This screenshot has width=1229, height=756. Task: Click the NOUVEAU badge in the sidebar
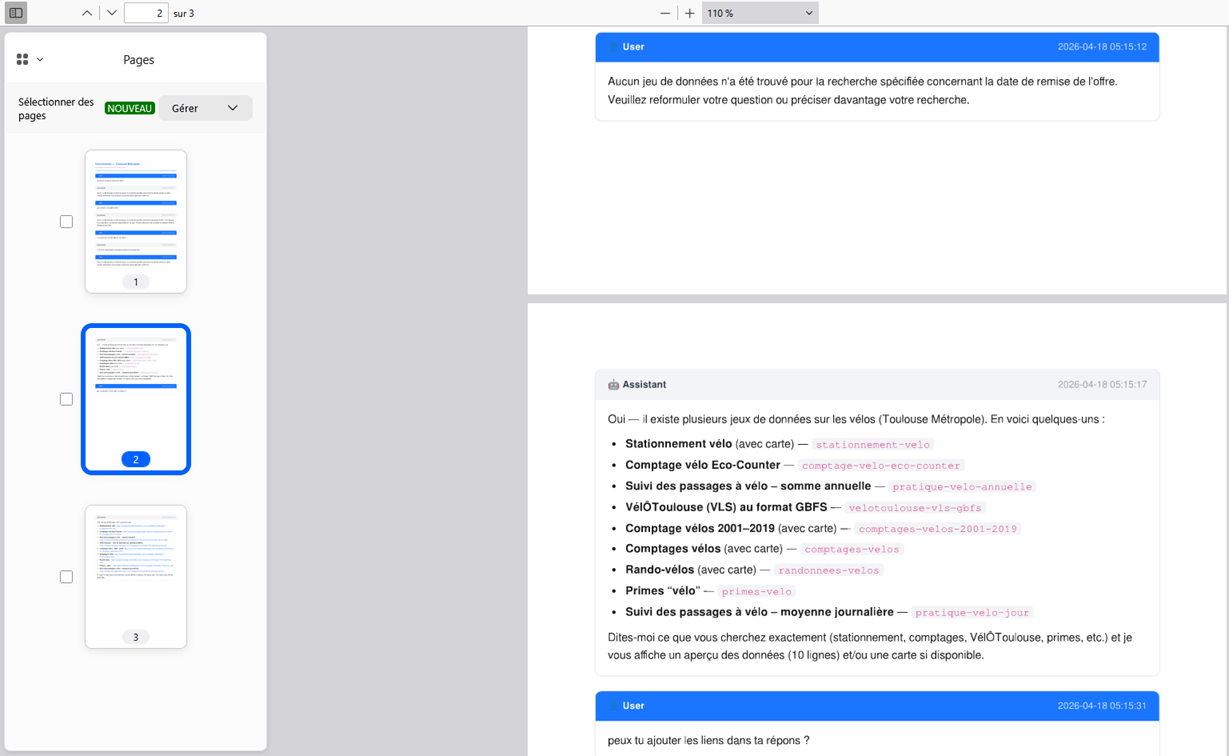point(130,108)
